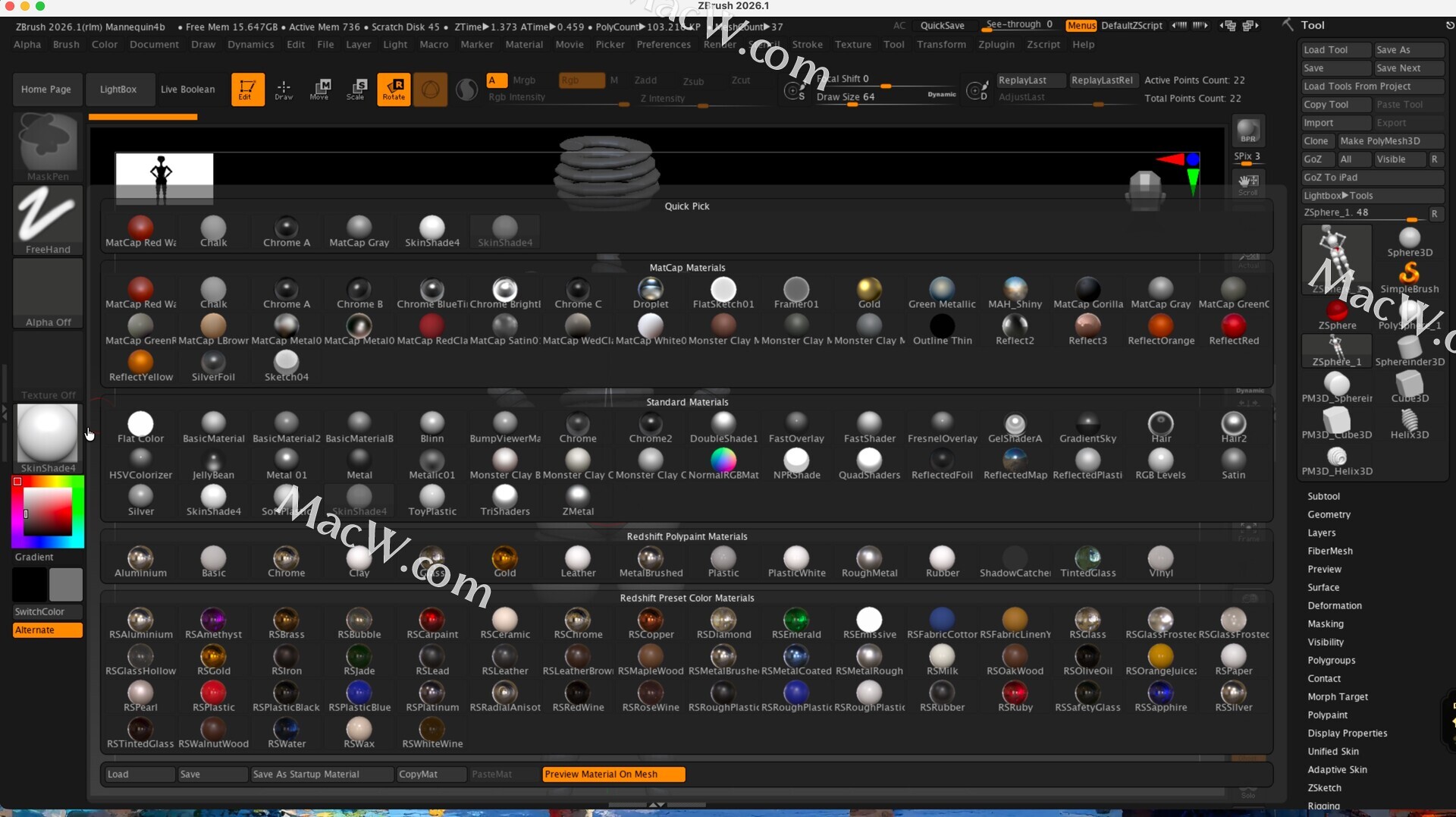Expand the Subtool section
The height and width of the screenshot is (817, 1456).
point(1323,496)
